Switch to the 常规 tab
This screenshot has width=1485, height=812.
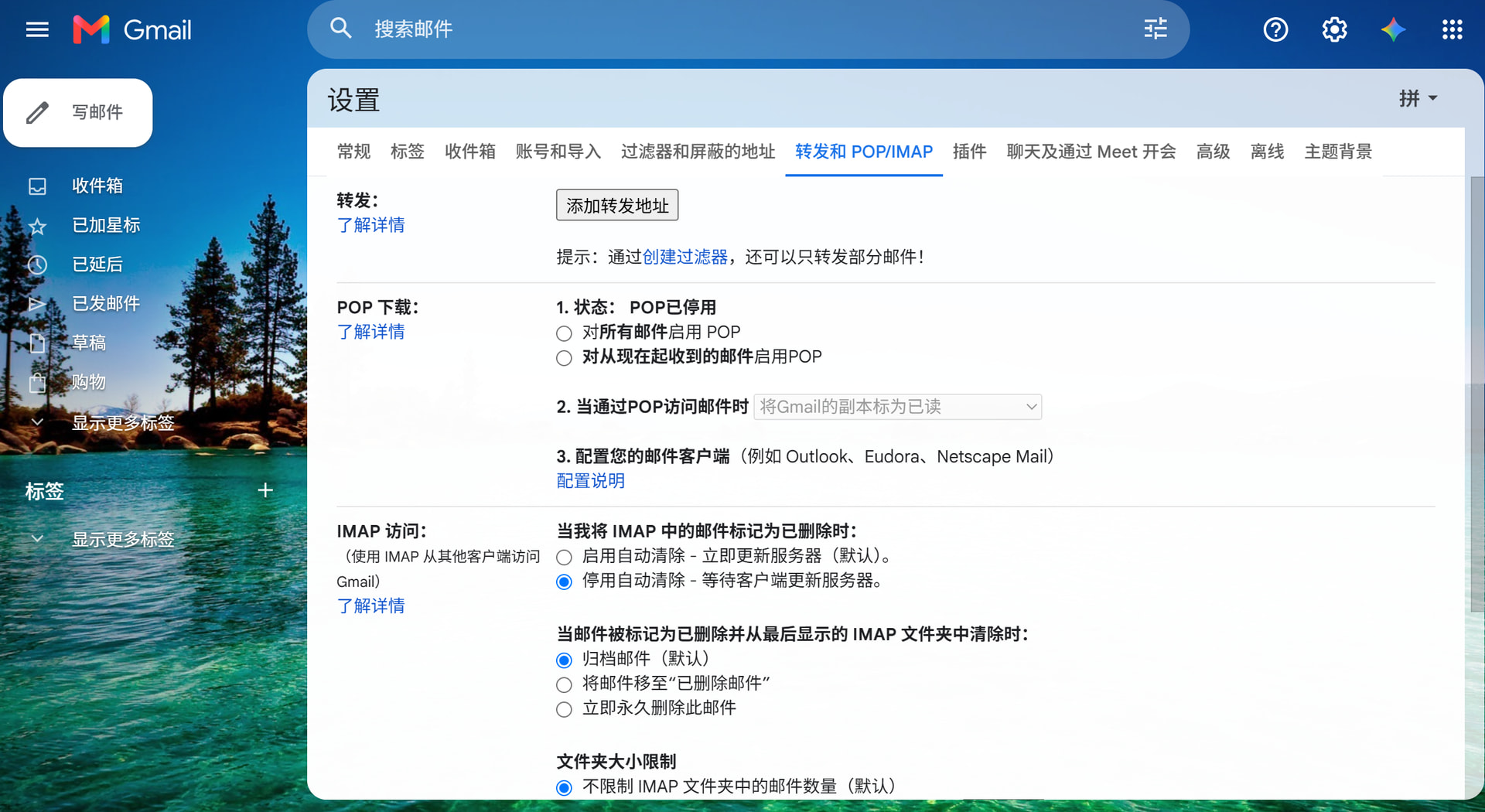[353, 152]
